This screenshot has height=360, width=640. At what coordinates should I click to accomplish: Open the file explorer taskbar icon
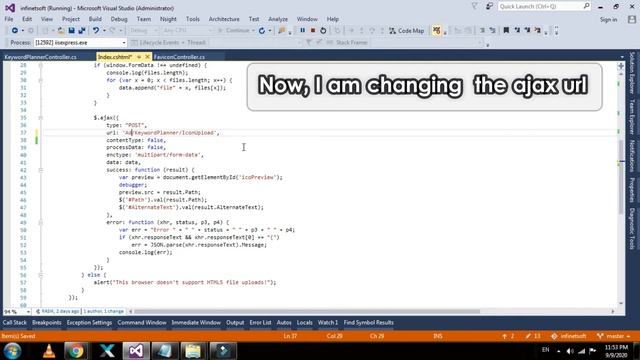tap(193, 351)
